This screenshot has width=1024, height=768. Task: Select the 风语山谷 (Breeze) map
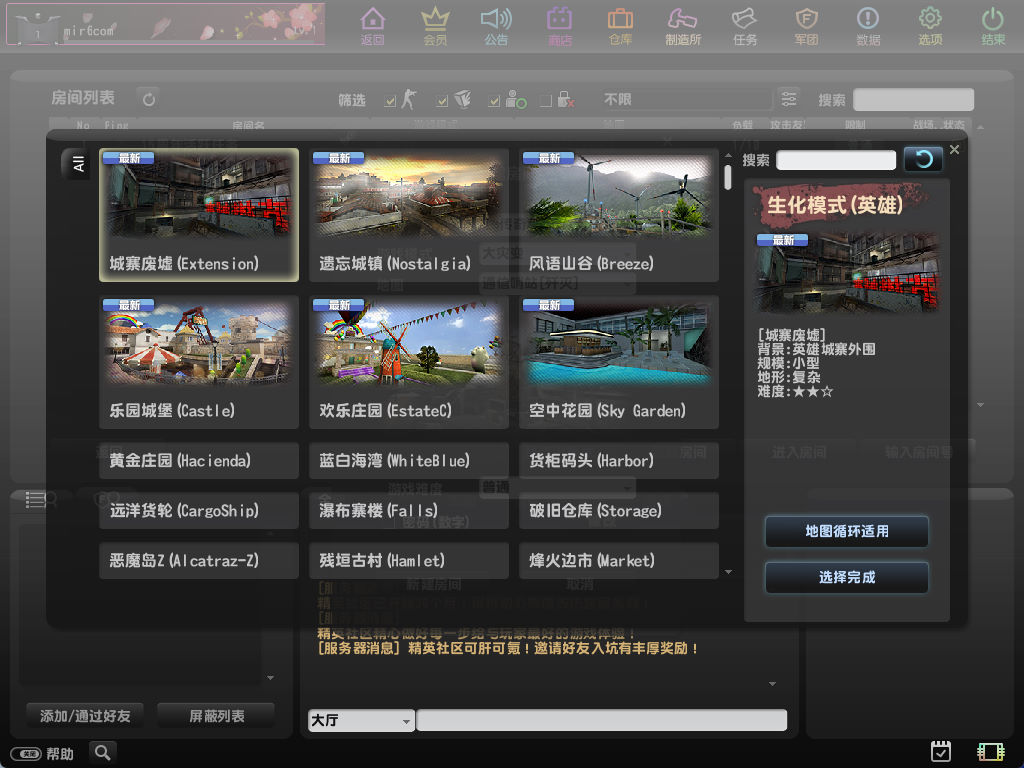[618, 215]
